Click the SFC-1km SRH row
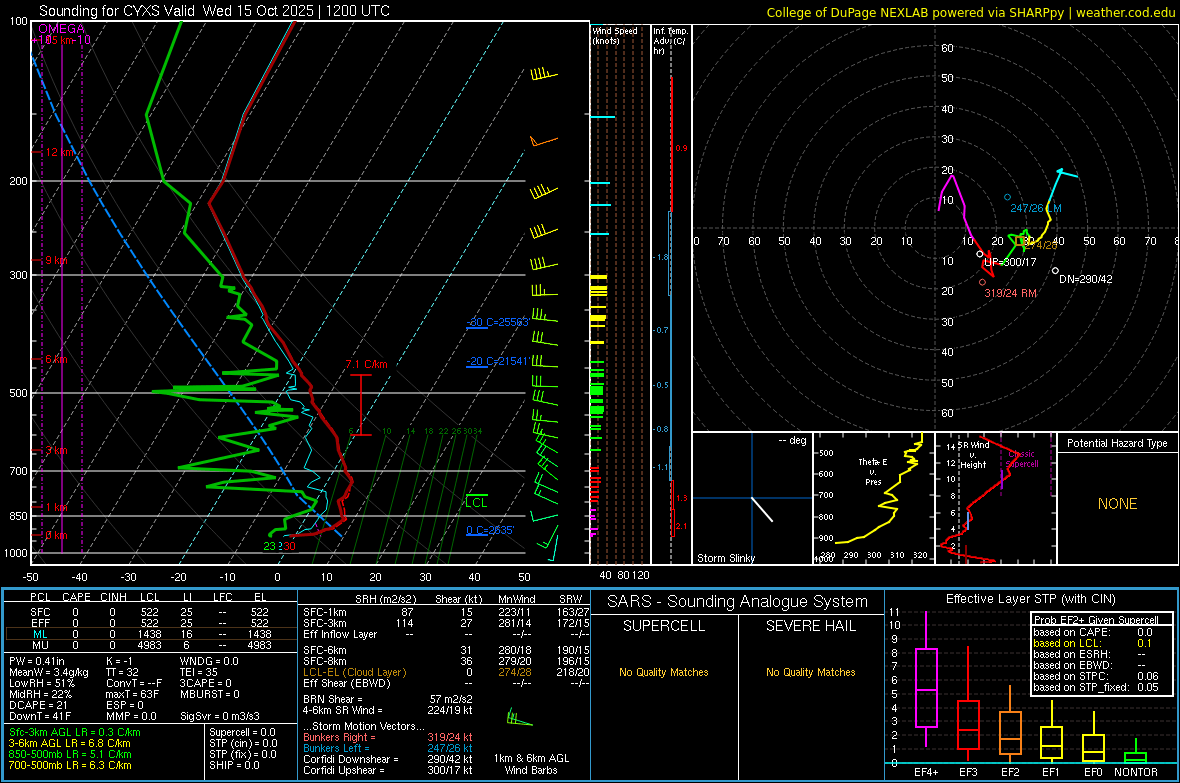The image size is (1180, 783). (446, 612)
